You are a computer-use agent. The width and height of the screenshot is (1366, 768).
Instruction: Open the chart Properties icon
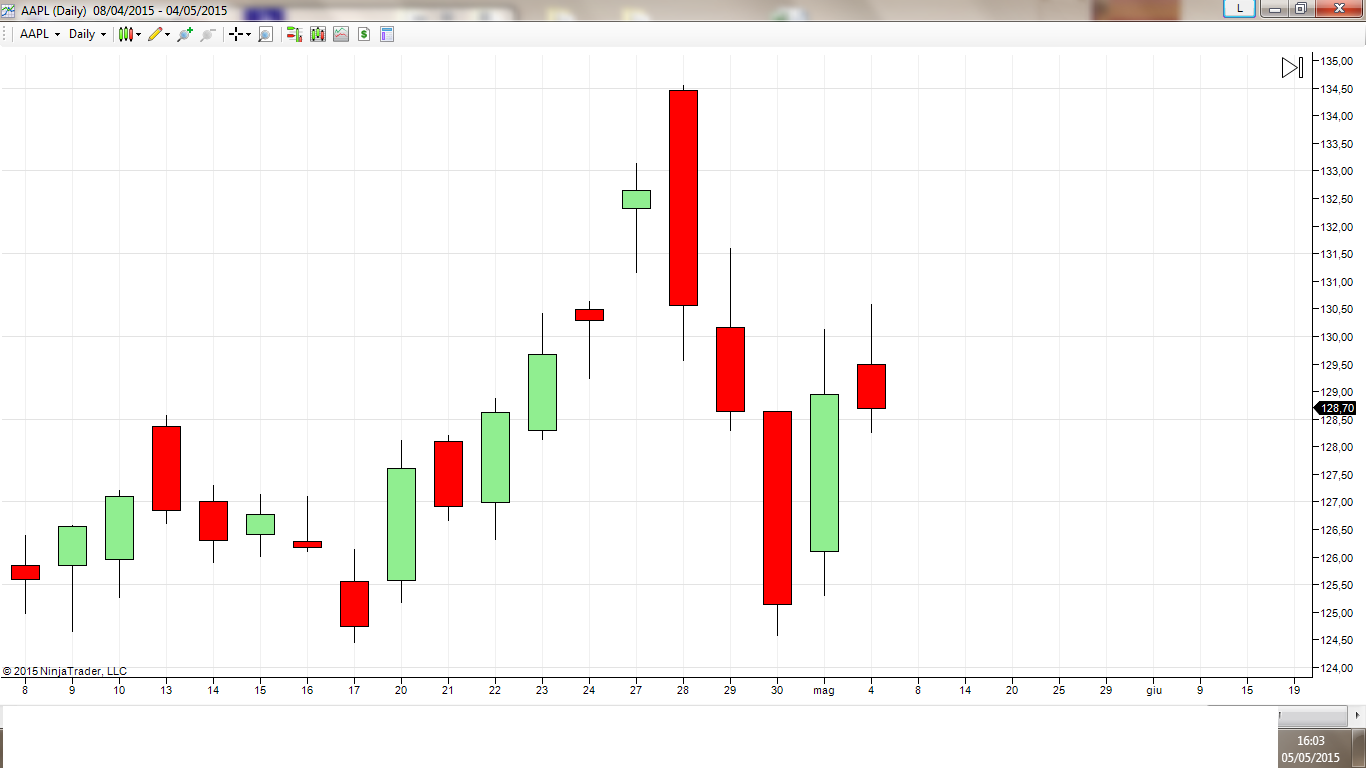click(387, 34)
